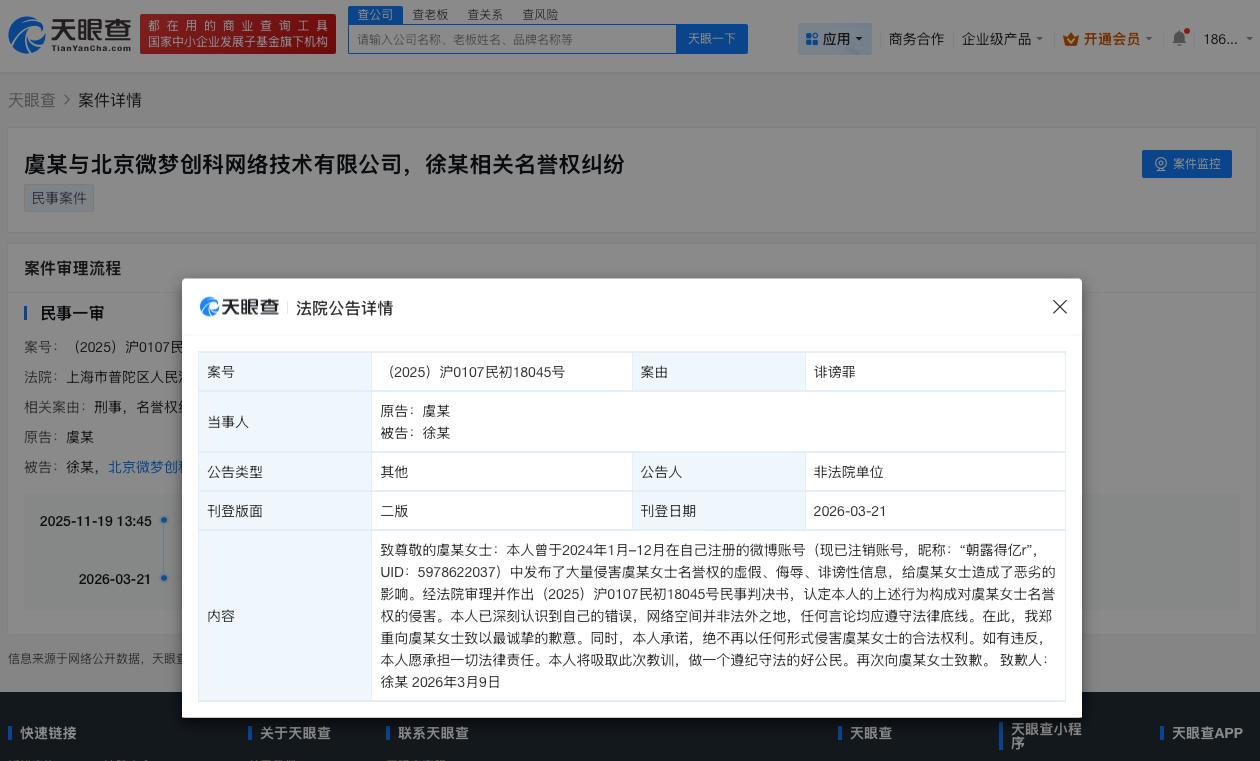This screenshot has height=761, width=1260.
Task: Select the 查老板 tab
Action: pyautogui.click(x=429, y=14)
